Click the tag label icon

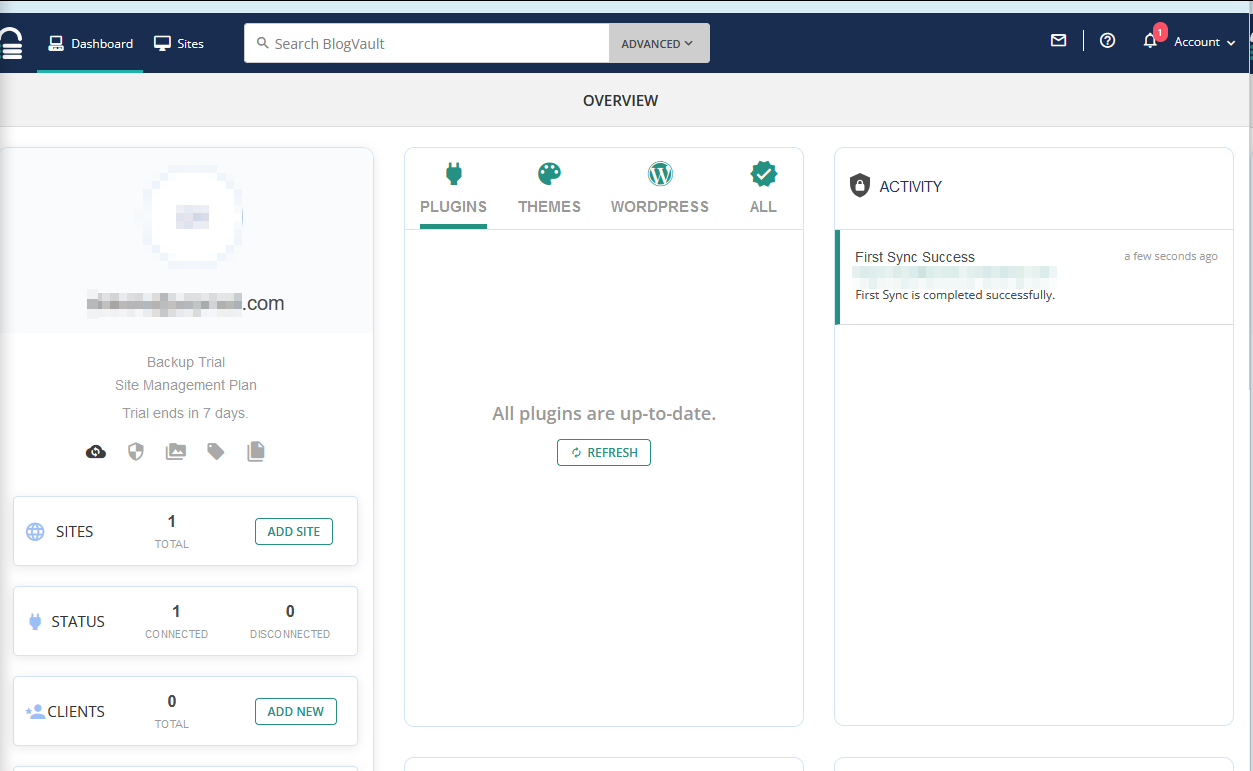[x=216, y=452]
